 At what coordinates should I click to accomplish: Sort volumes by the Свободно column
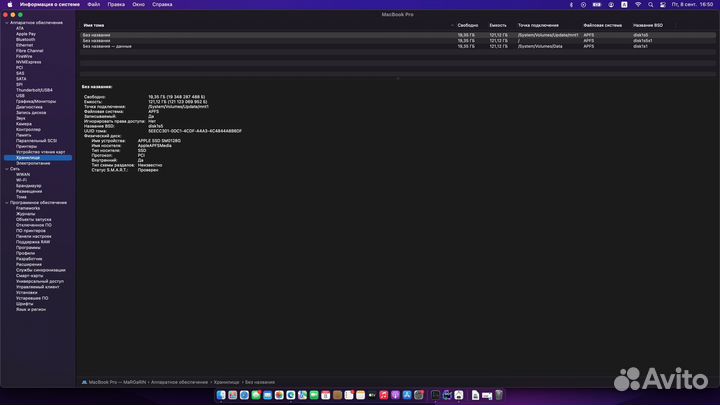coord(467,24)
